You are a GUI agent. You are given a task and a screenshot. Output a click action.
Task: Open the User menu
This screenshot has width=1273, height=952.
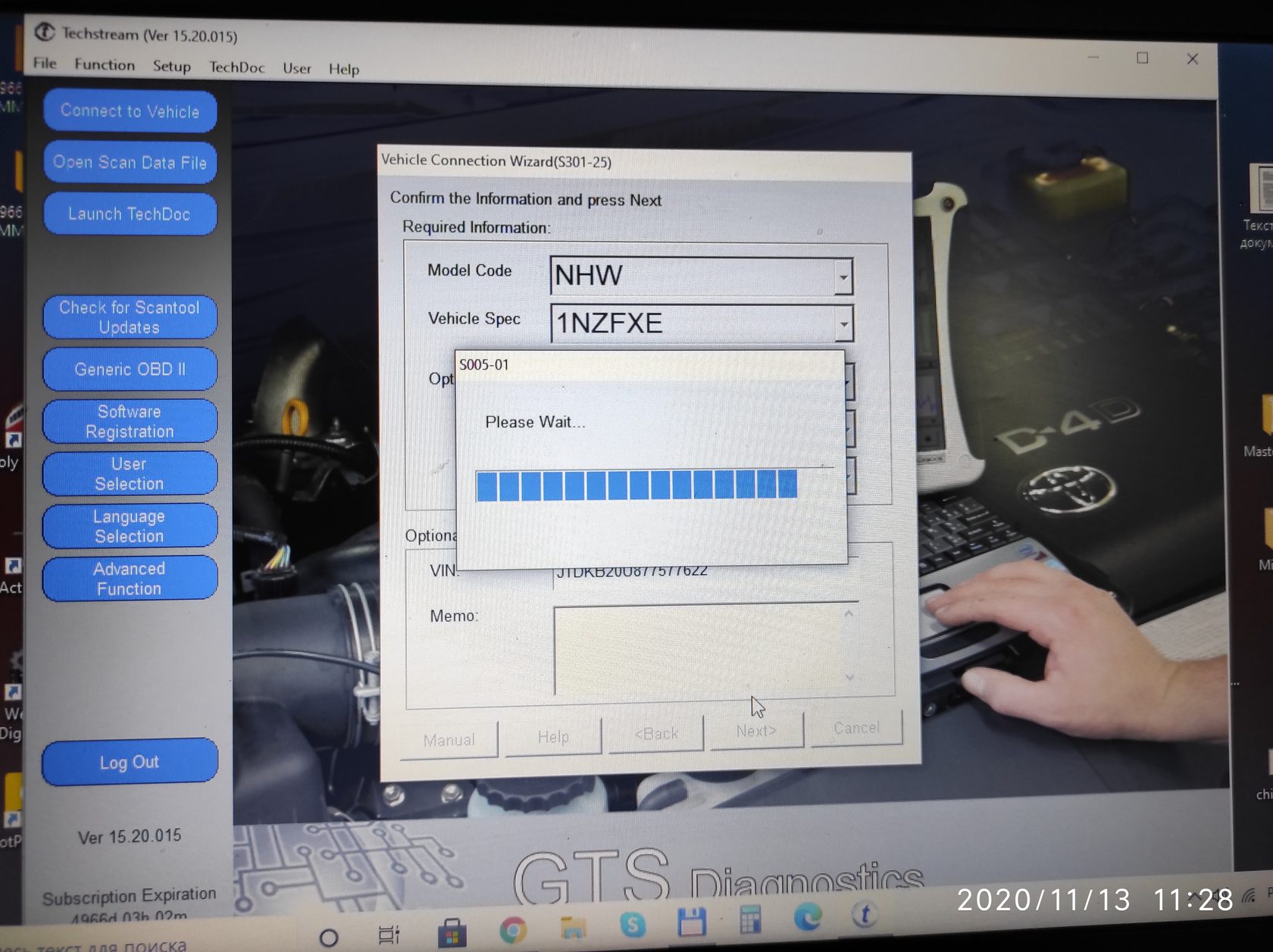tap(296, 68)
